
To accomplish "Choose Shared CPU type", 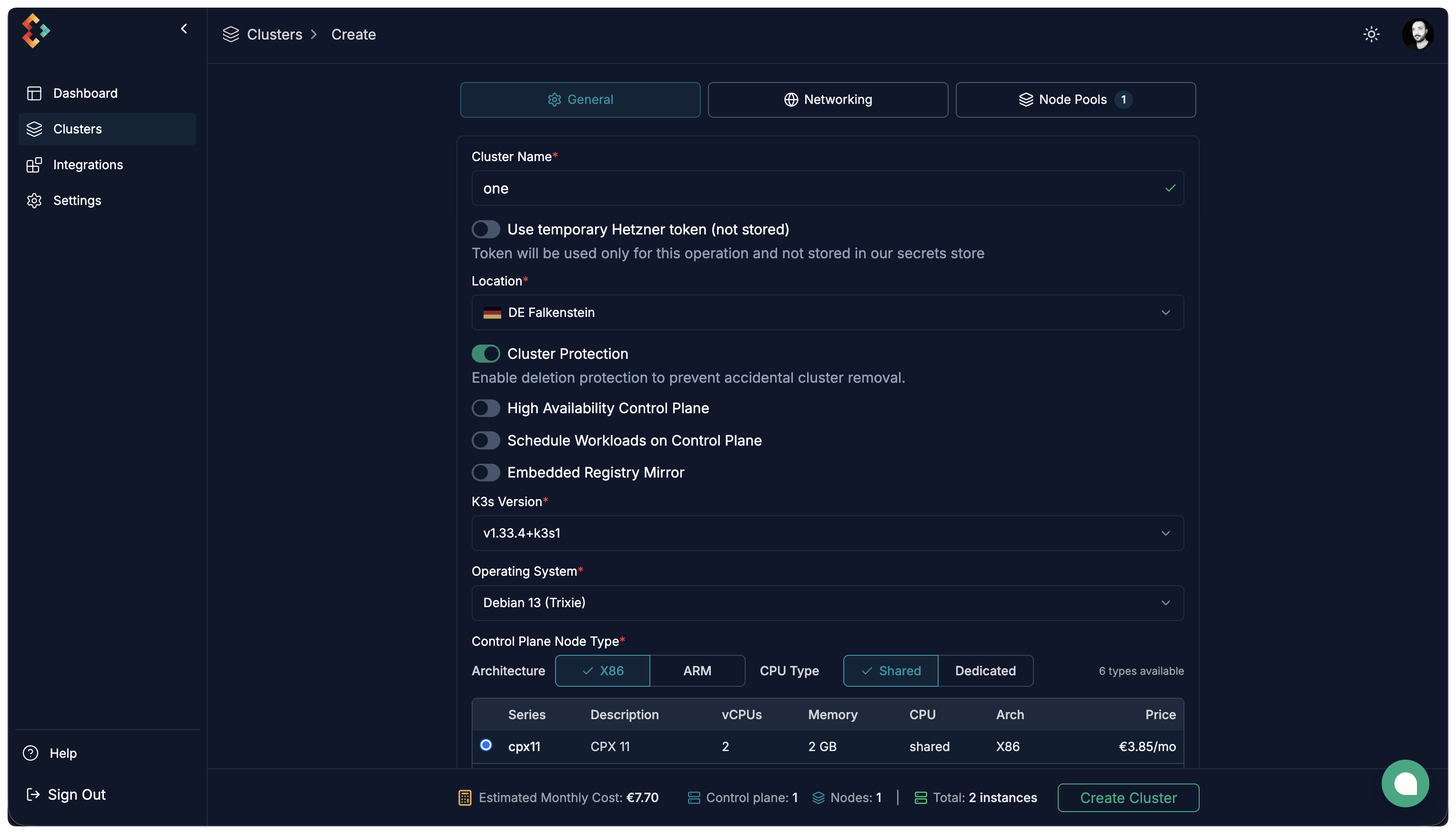I will (x=890, y=671).
